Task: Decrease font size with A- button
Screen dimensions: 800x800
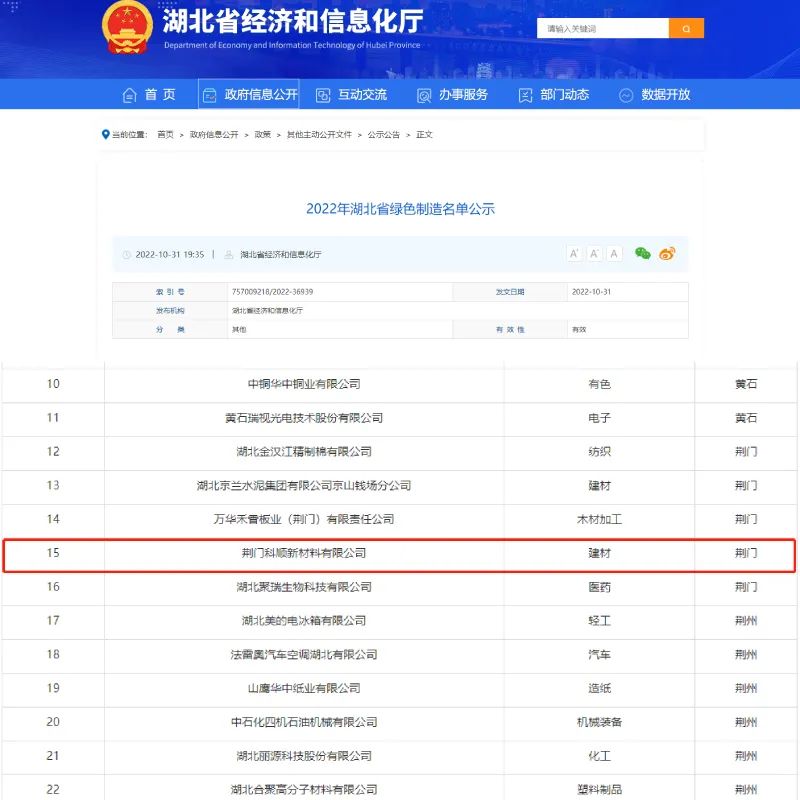Action: click(594, 254)
